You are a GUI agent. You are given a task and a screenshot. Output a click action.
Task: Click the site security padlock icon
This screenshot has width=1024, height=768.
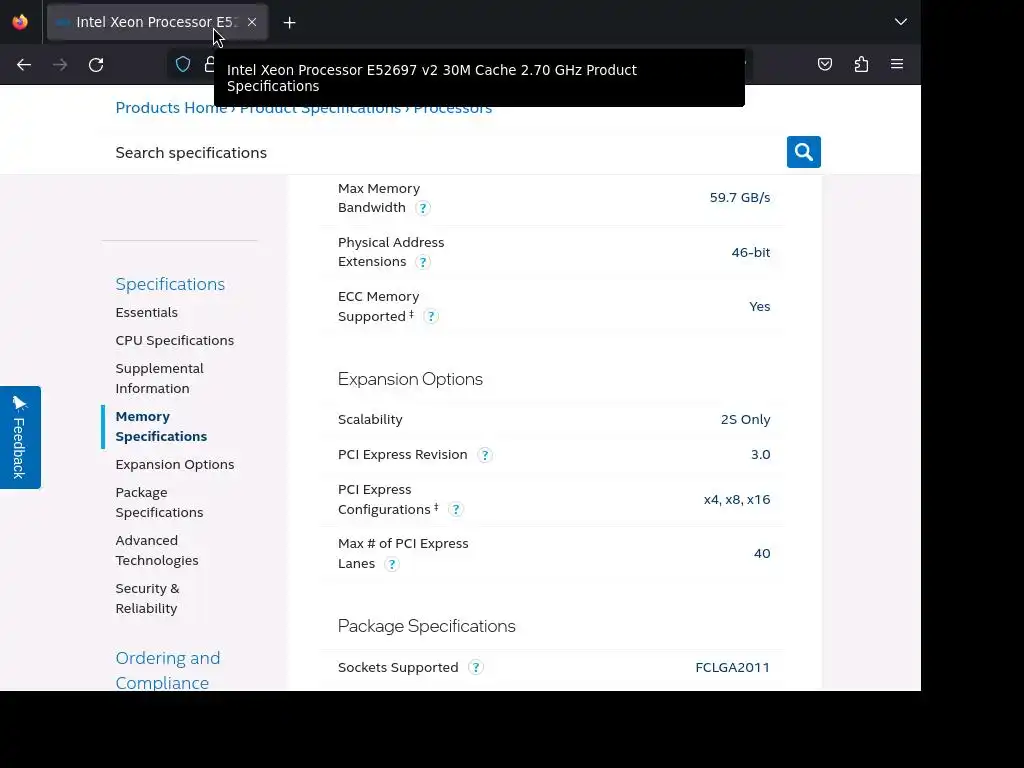(x=209, y=64)
